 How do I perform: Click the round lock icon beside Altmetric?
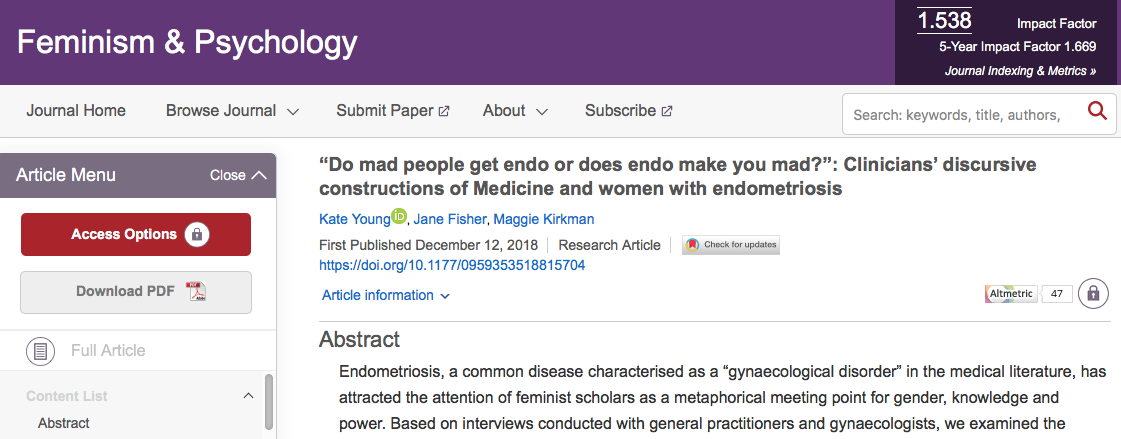click(x=1093, y=294)
